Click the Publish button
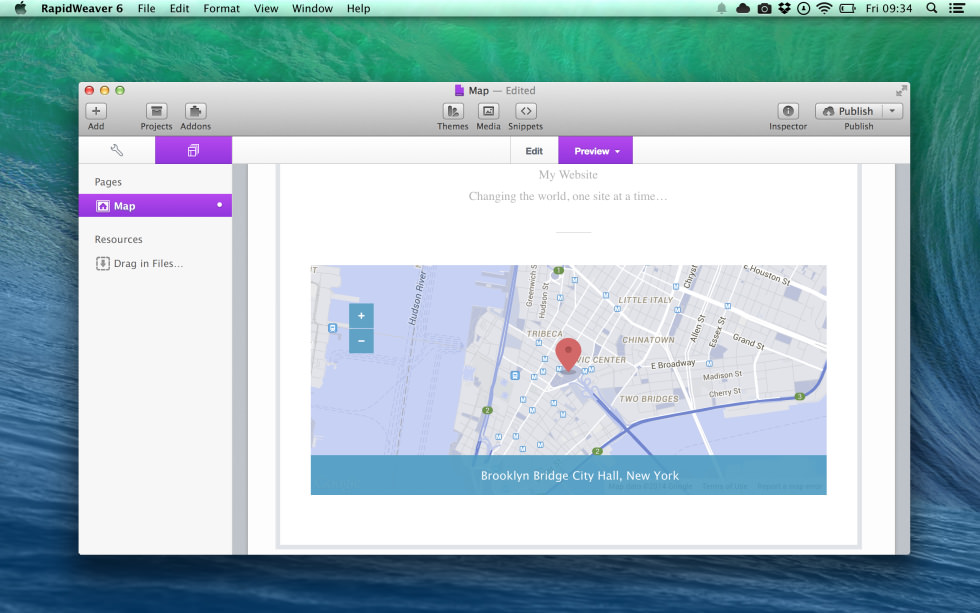The width and height of the screenshot is (980, 613). coord(849,111)
